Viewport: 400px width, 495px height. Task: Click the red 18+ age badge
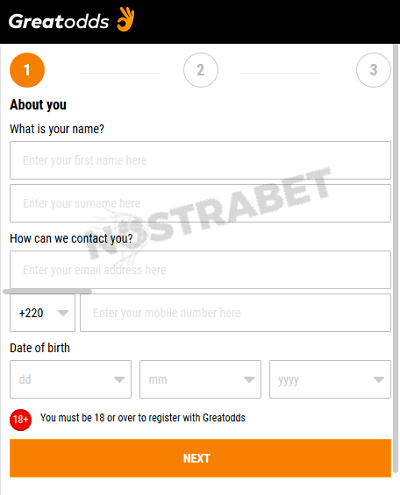tap(21, 420)
